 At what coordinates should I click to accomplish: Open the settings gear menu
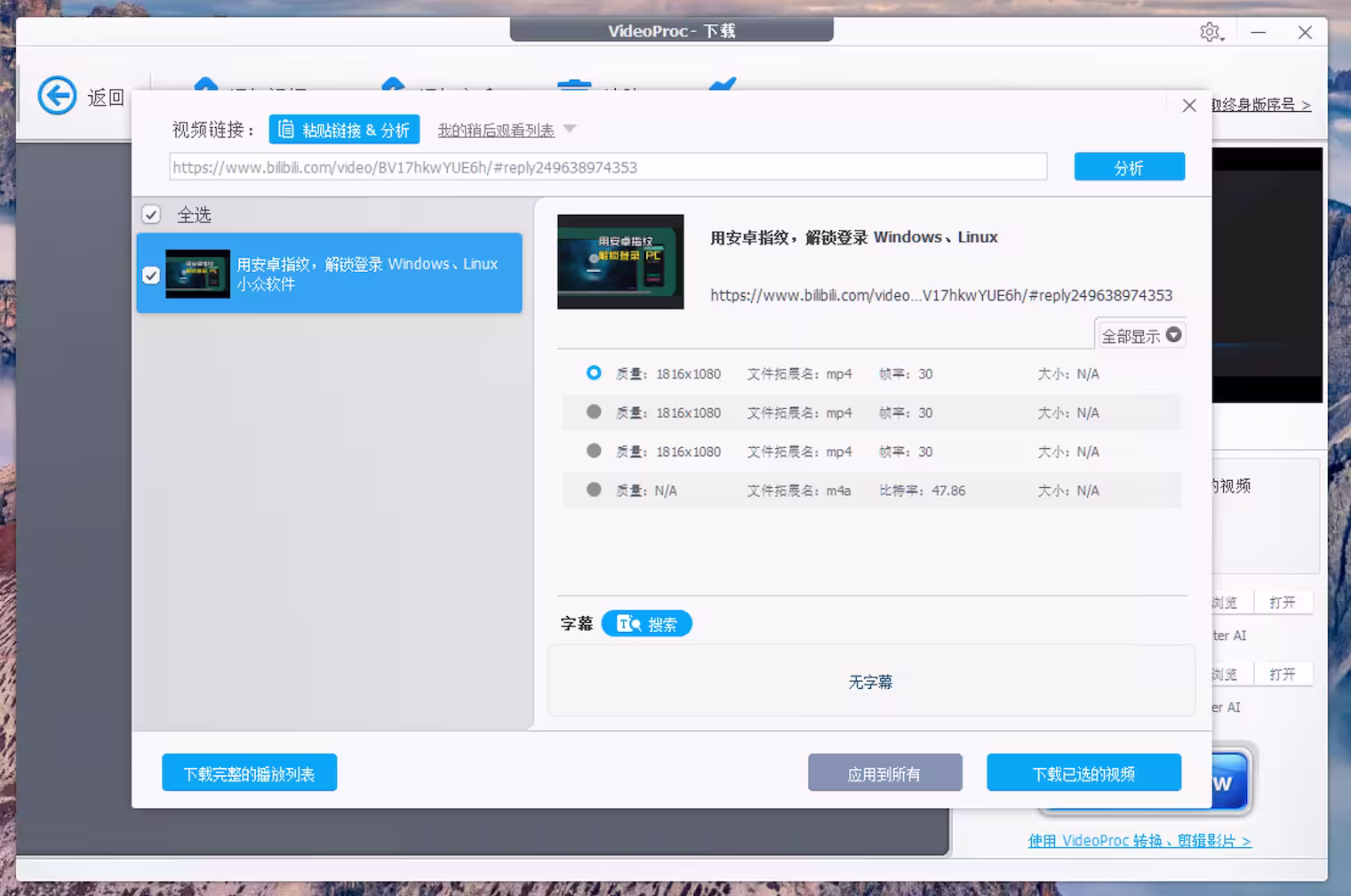1210,33
